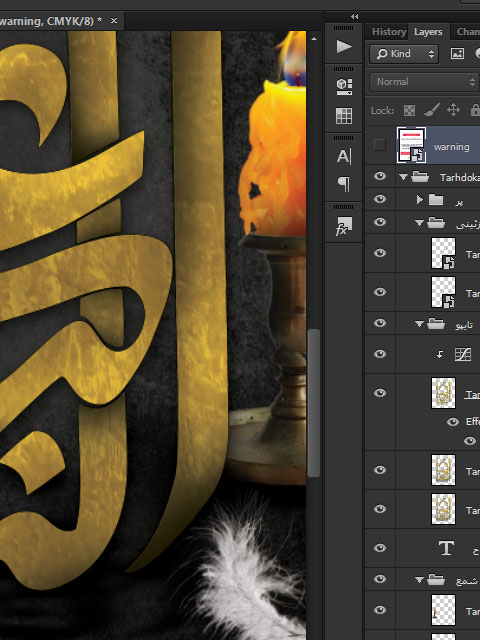Collapse the شمع group
The image size is (480, 640).
pos(419,580)
